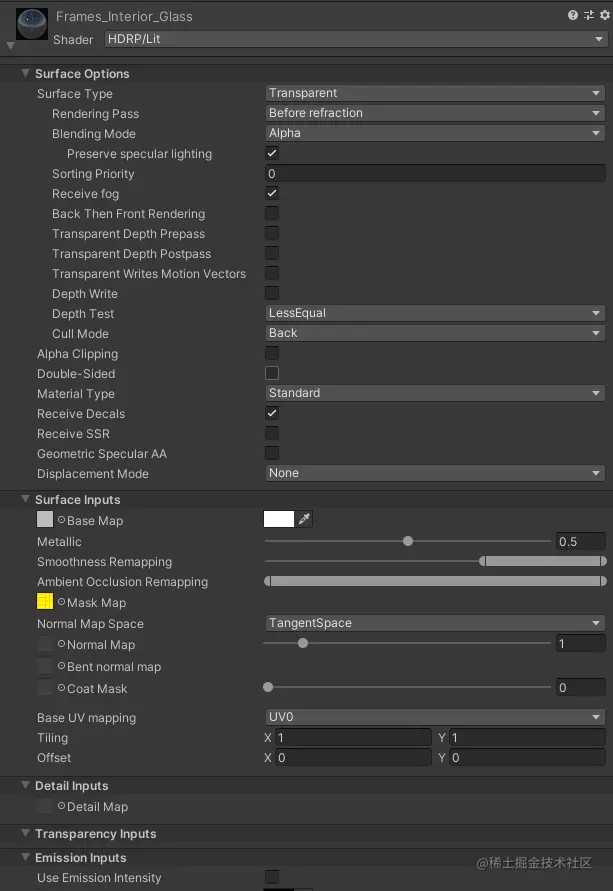Viewport: 613px width, 891px height.
Task: Collapse the Emission Inputs section
Action: coord(26,857)
